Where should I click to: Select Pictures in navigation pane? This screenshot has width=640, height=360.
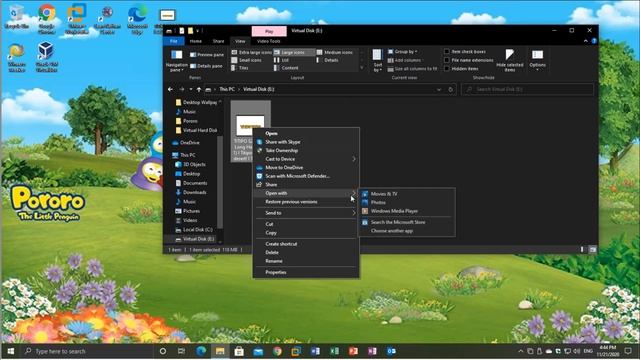pos(191,211)
